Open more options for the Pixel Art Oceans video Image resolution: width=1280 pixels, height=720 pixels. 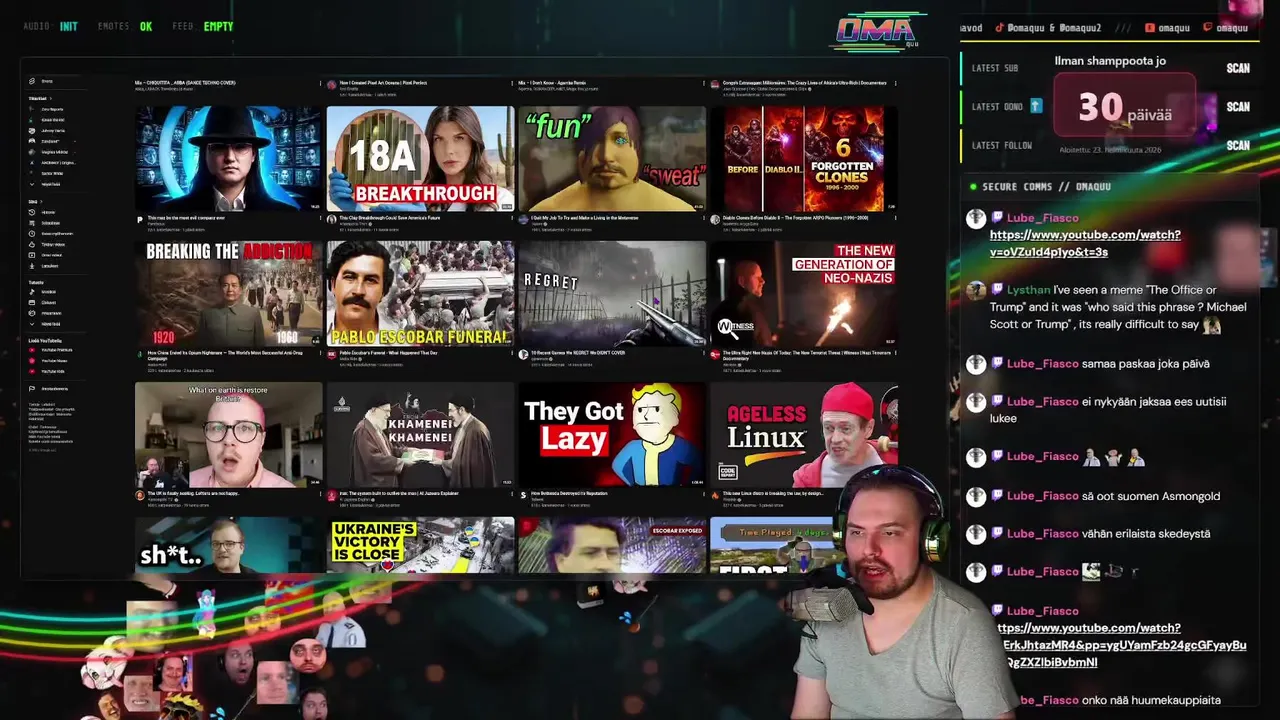click(512, 83)
